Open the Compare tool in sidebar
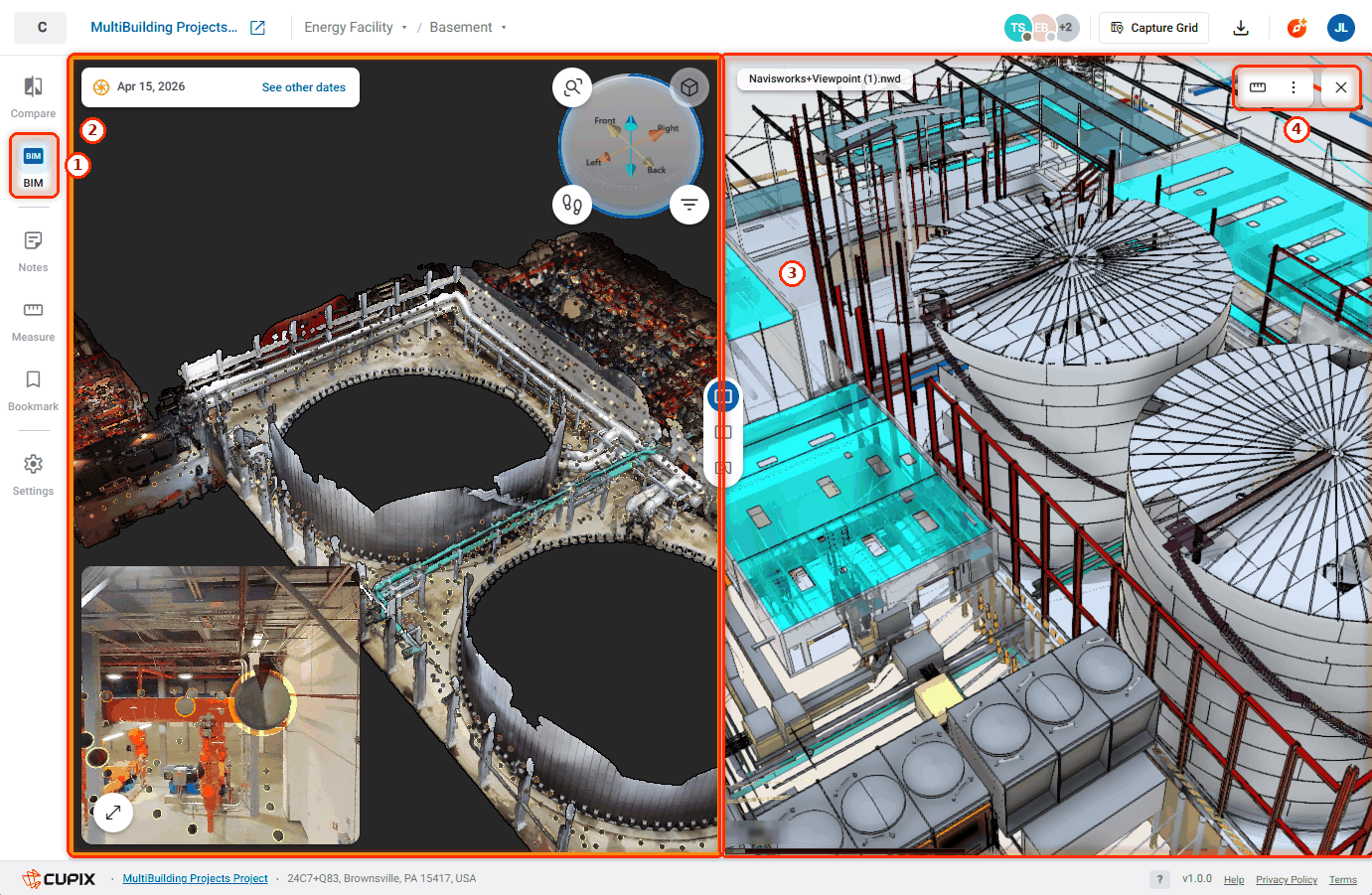1372x895 pixels. coord(33,97)
